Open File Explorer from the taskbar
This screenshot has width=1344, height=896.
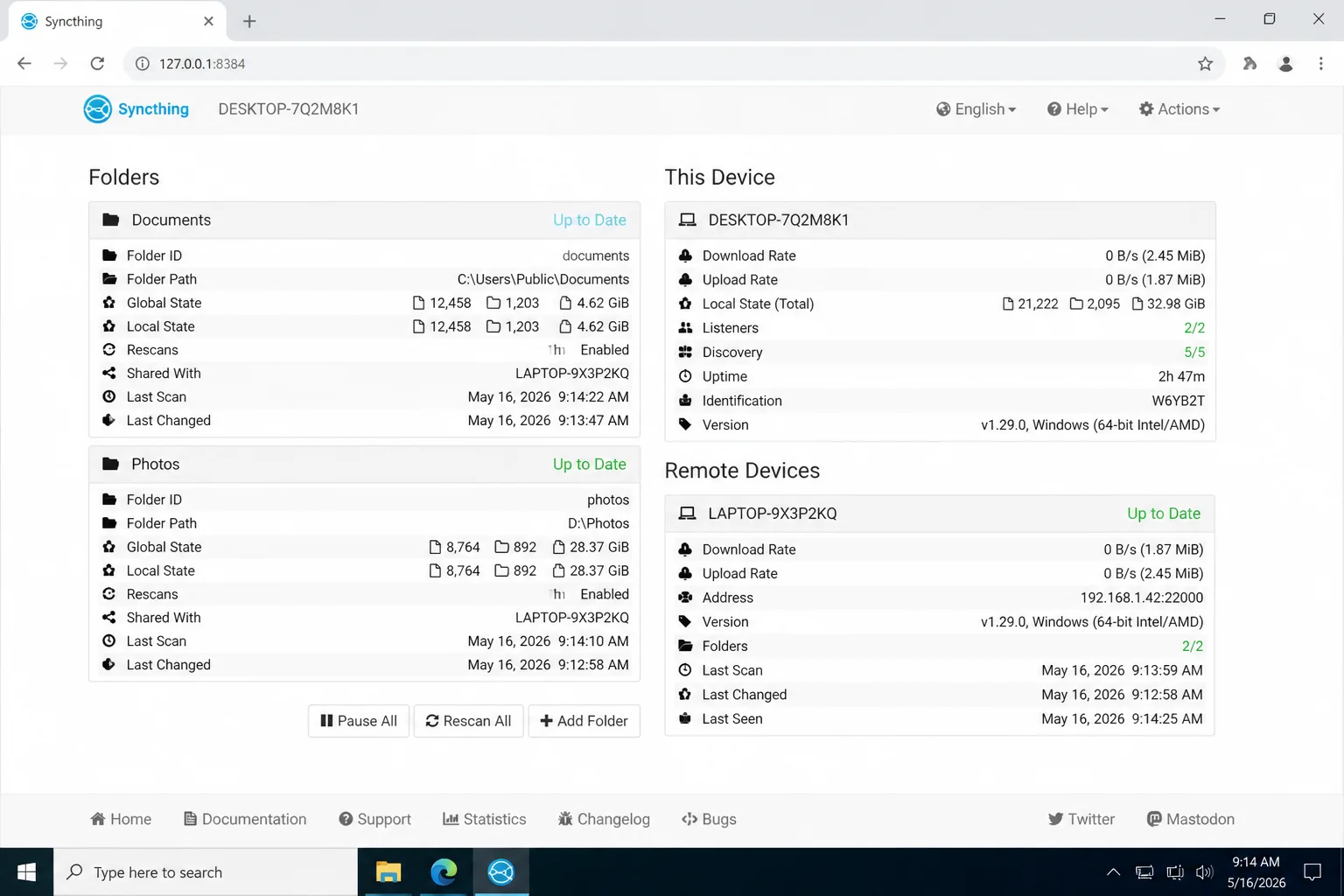tap(388, 872)
